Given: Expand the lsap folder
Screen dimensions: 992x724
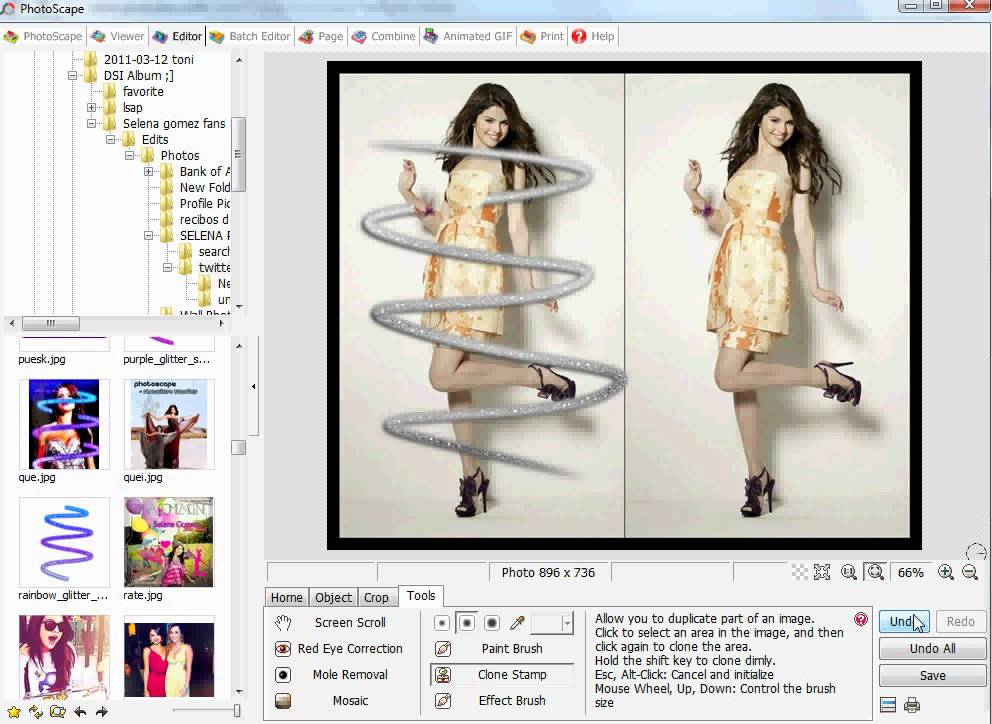Looking at the screenshot, I should click(91, 108).
